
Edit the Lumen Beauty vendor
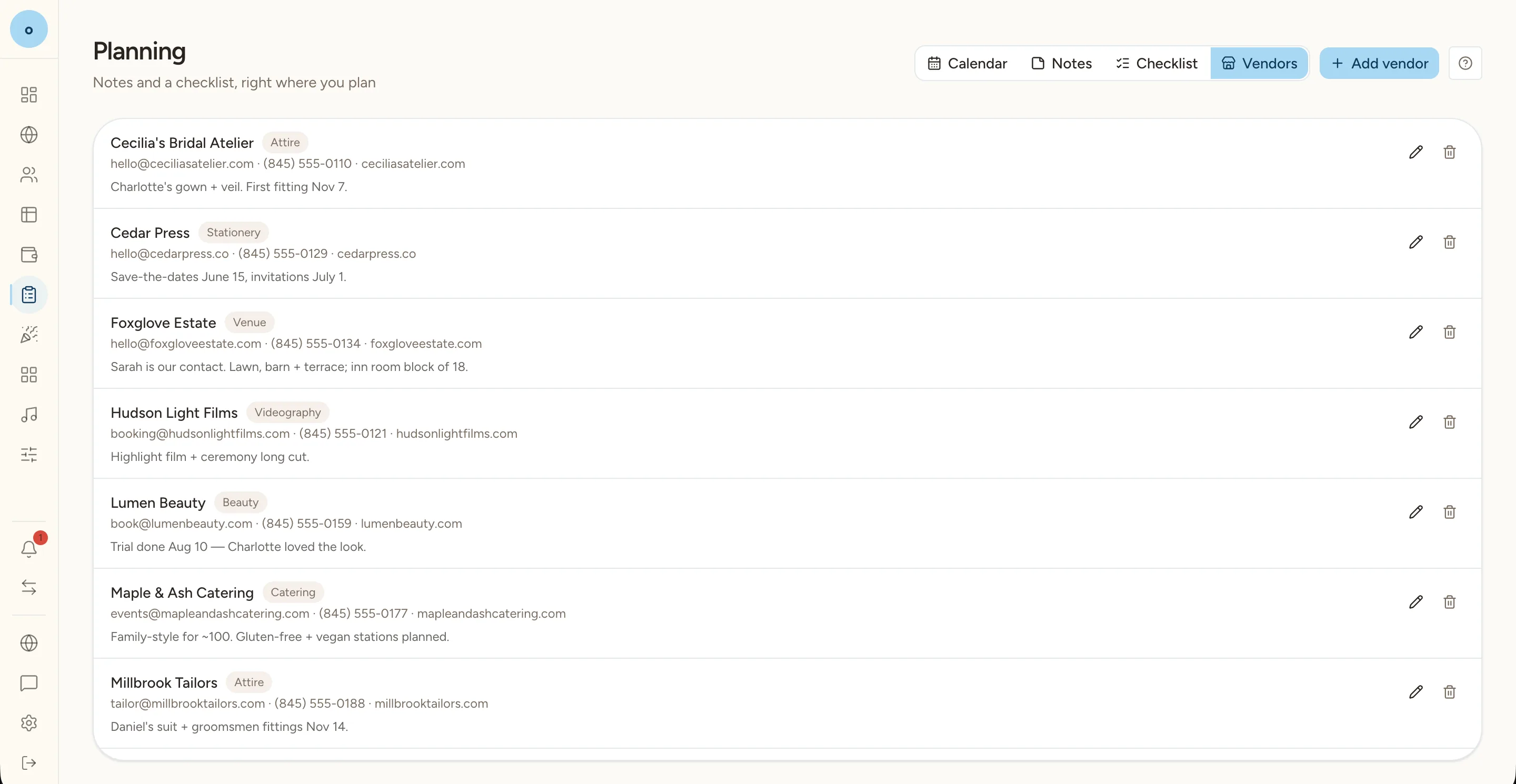1416,512
